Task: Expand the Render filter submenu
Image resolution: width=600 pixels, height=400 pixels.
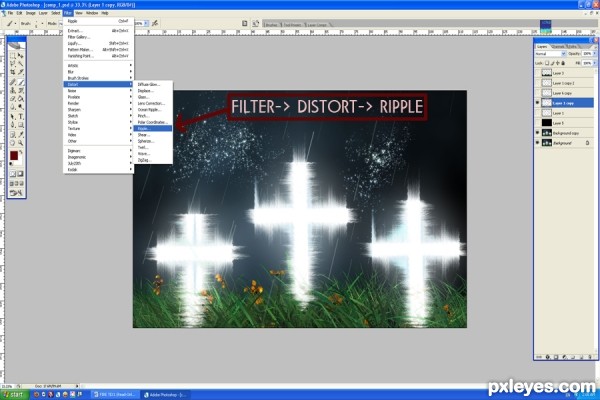Action: pos(98,103)
